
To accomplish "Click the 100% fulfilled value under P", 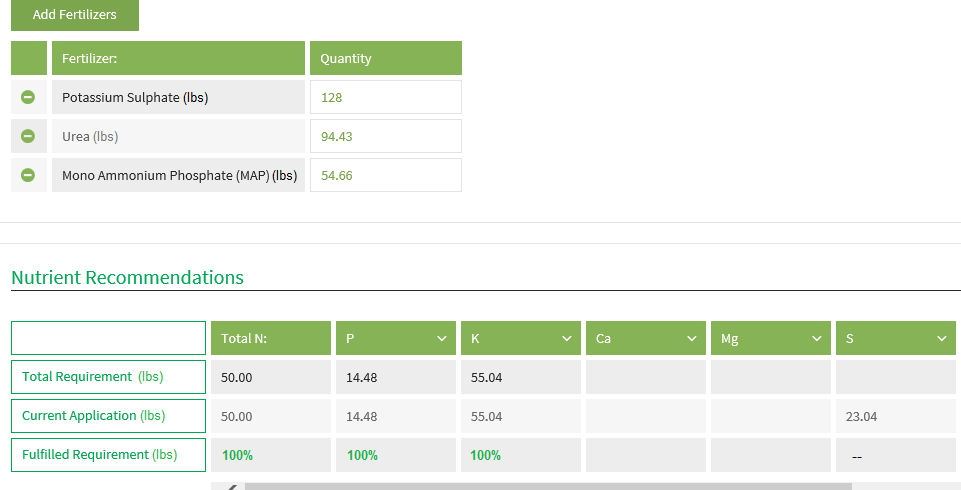I will point(362,455).
